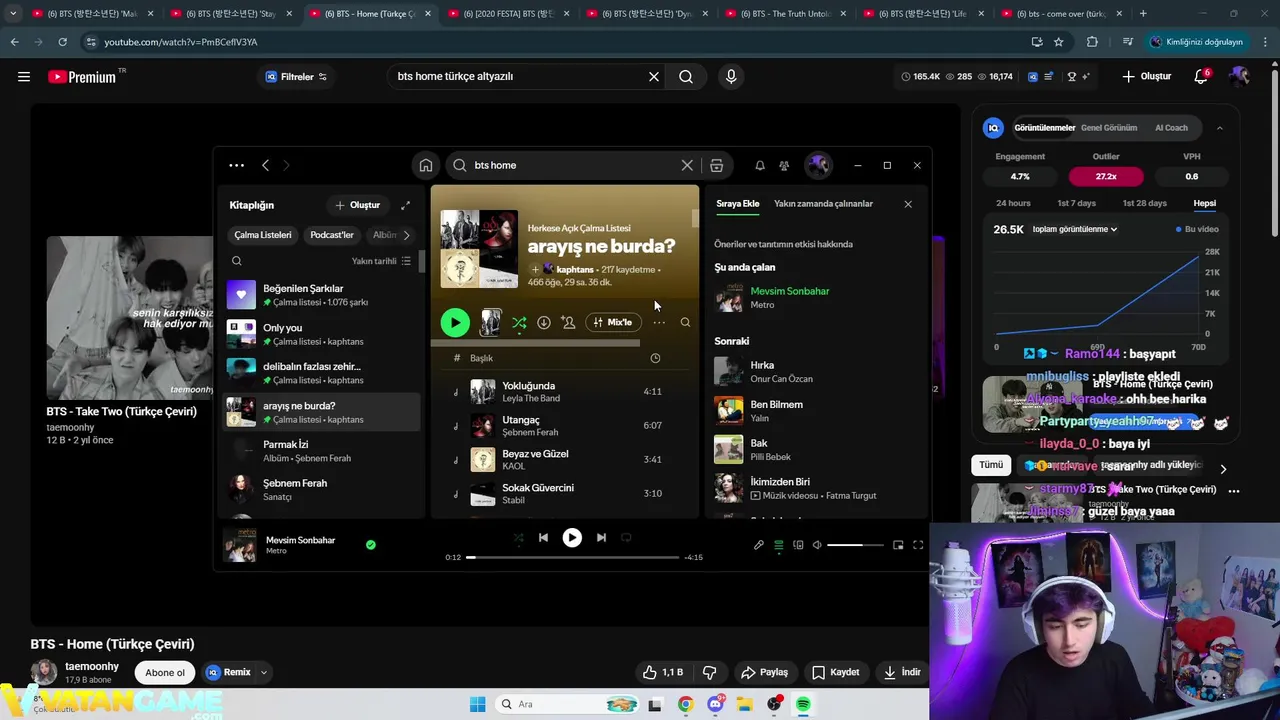Toggle playlist shuffle next to the play button

pyautogui.click(x=519, y=322)
